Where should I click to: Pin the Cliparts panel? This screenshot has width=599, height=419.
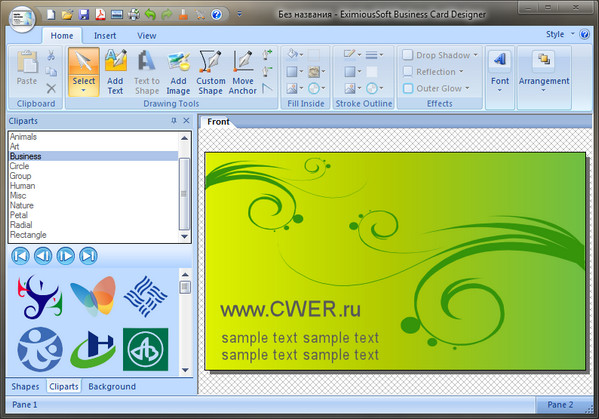[174, 121]
